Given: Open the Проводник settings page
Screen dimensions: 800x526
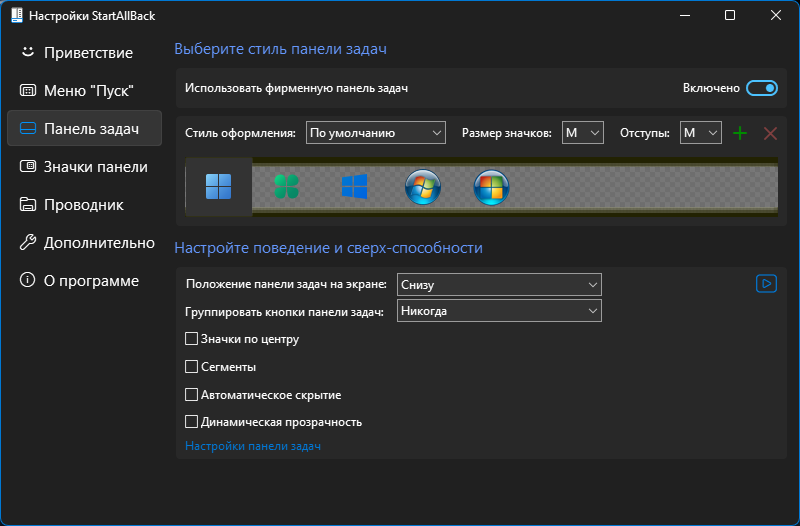Looking at the screenshot, I should coord(84,204).
